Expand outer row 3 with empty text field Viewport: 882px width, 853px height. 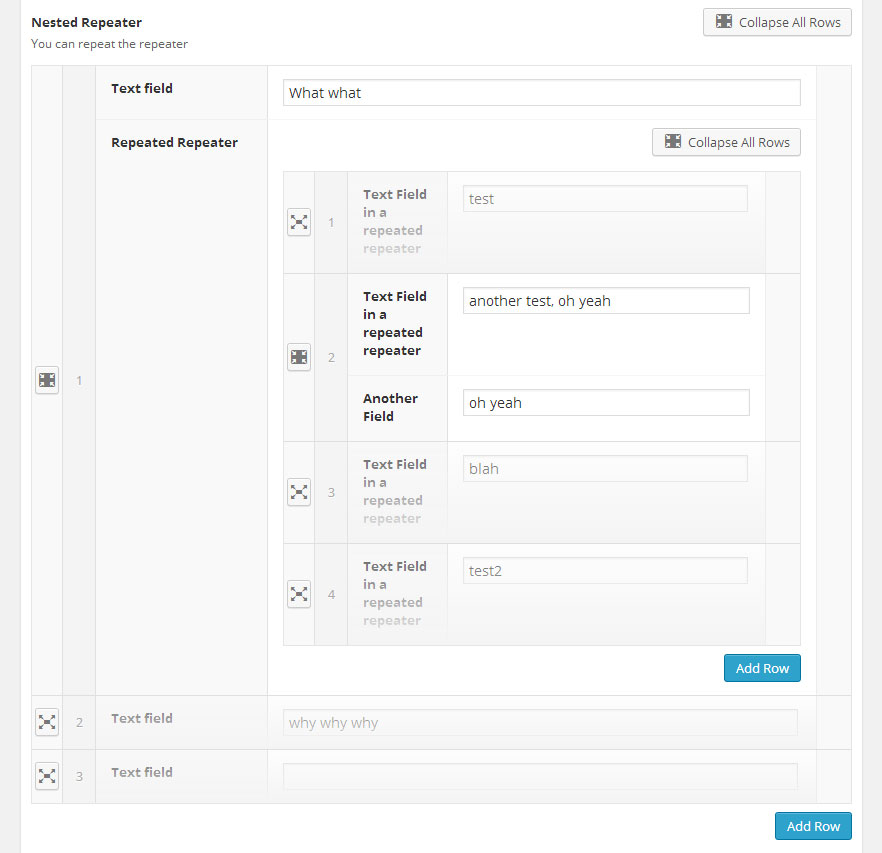click(47, 776)
